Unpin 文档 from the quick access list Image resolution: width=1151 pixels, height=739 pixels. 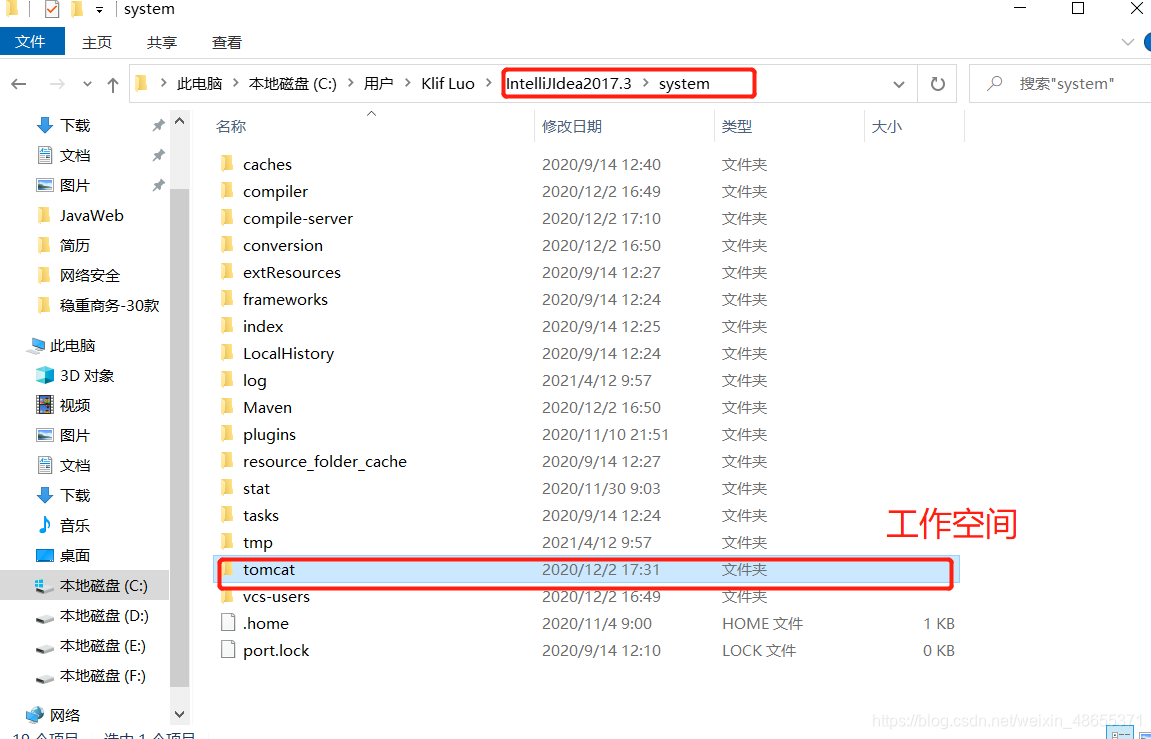[x=157, y=155]
